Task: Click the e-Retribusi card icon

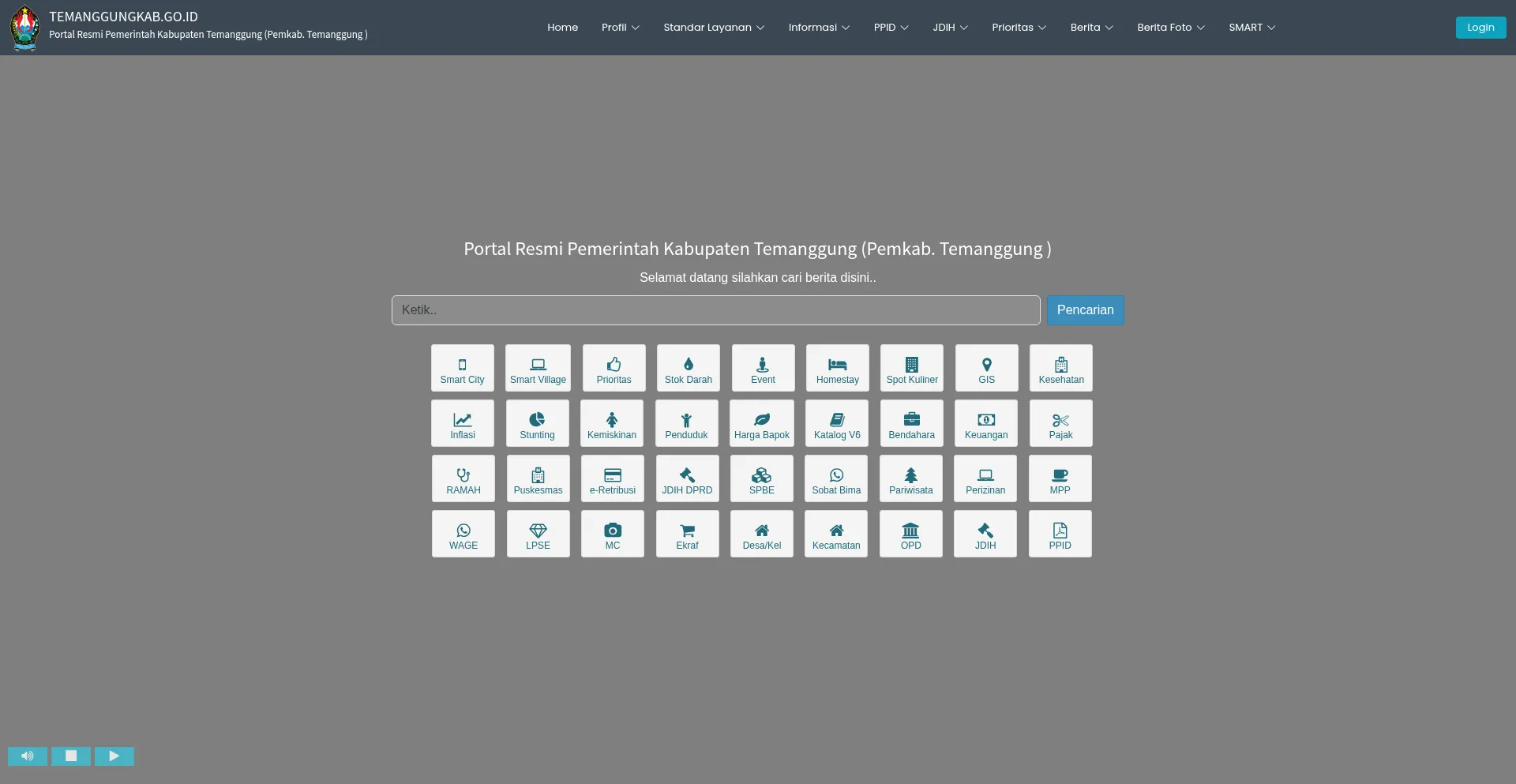Action: tap(612, 475)
